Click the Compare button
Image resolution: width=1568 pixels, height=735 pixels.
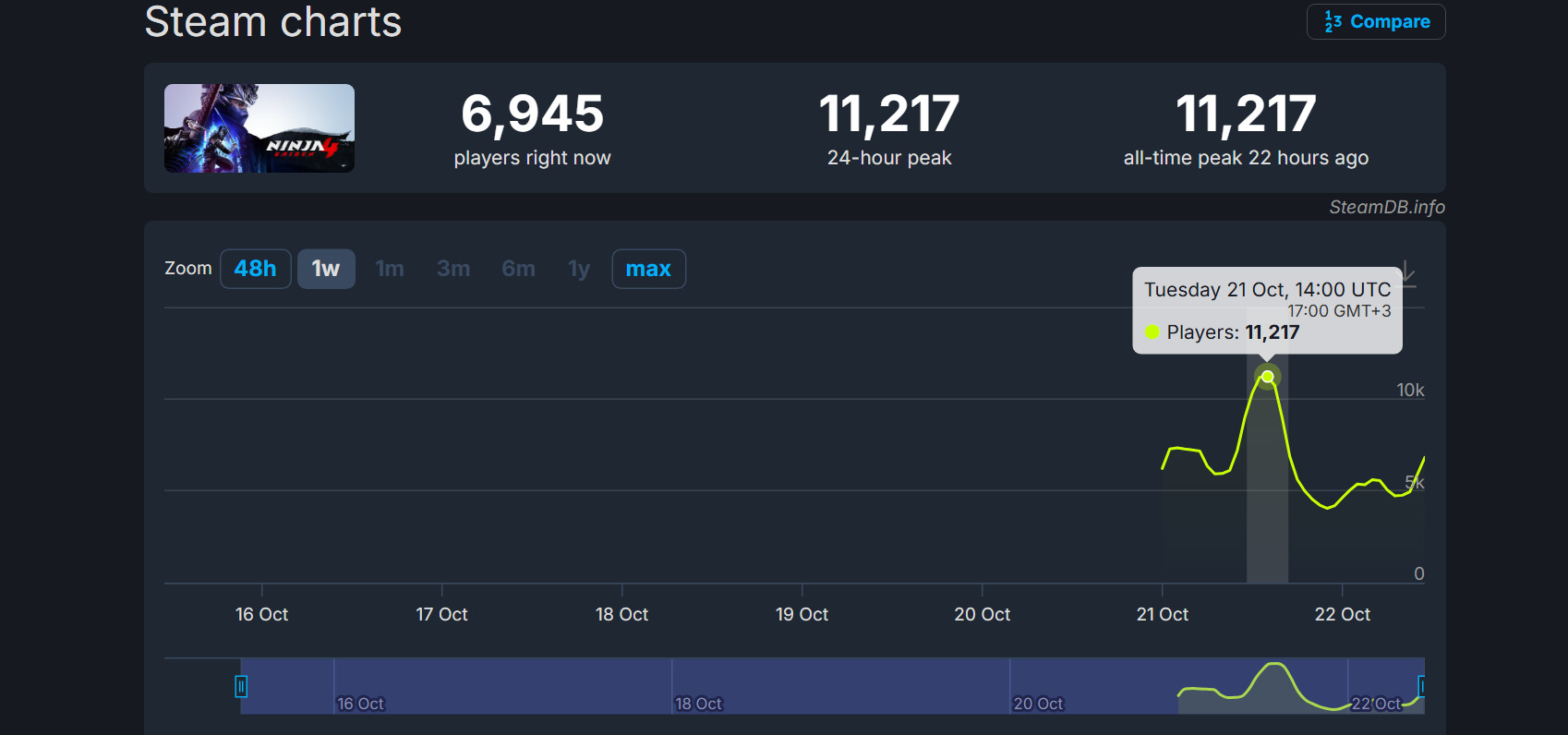[1376, 21]
